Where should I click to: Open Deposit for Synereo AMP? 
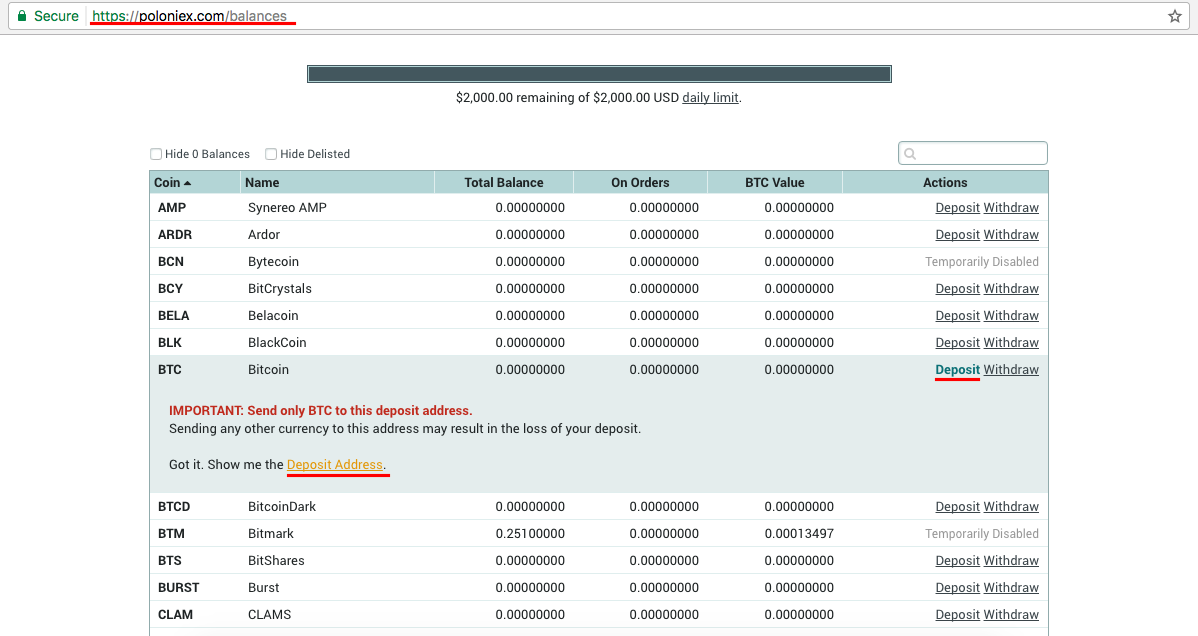[957, 208]
